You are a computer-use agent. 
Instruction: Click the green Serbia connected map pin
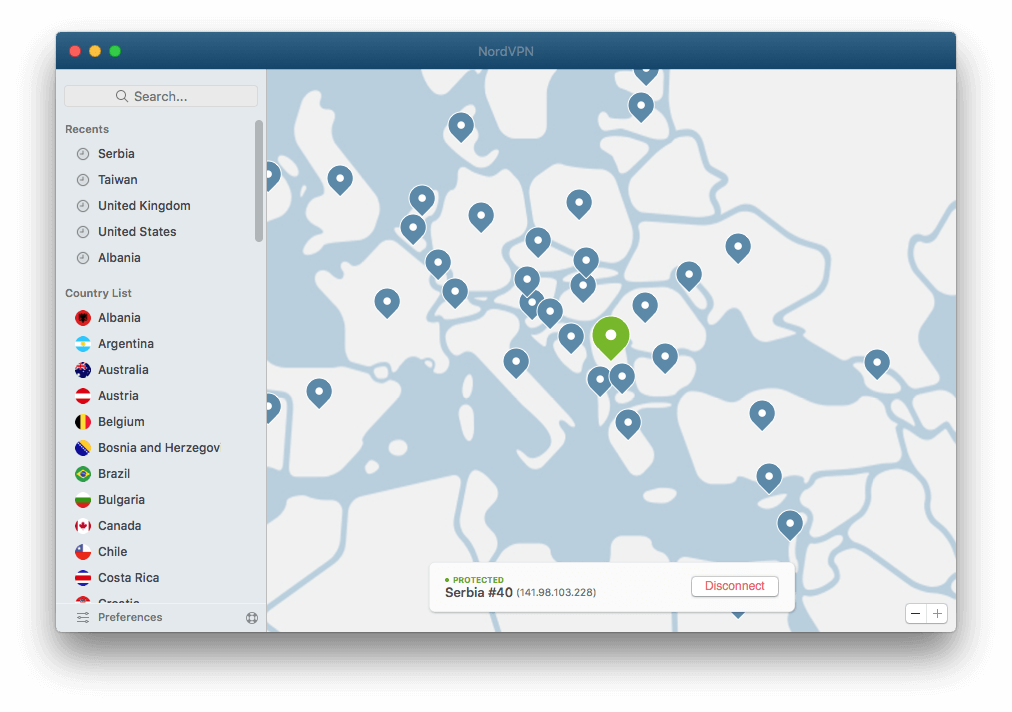point(611,336)
